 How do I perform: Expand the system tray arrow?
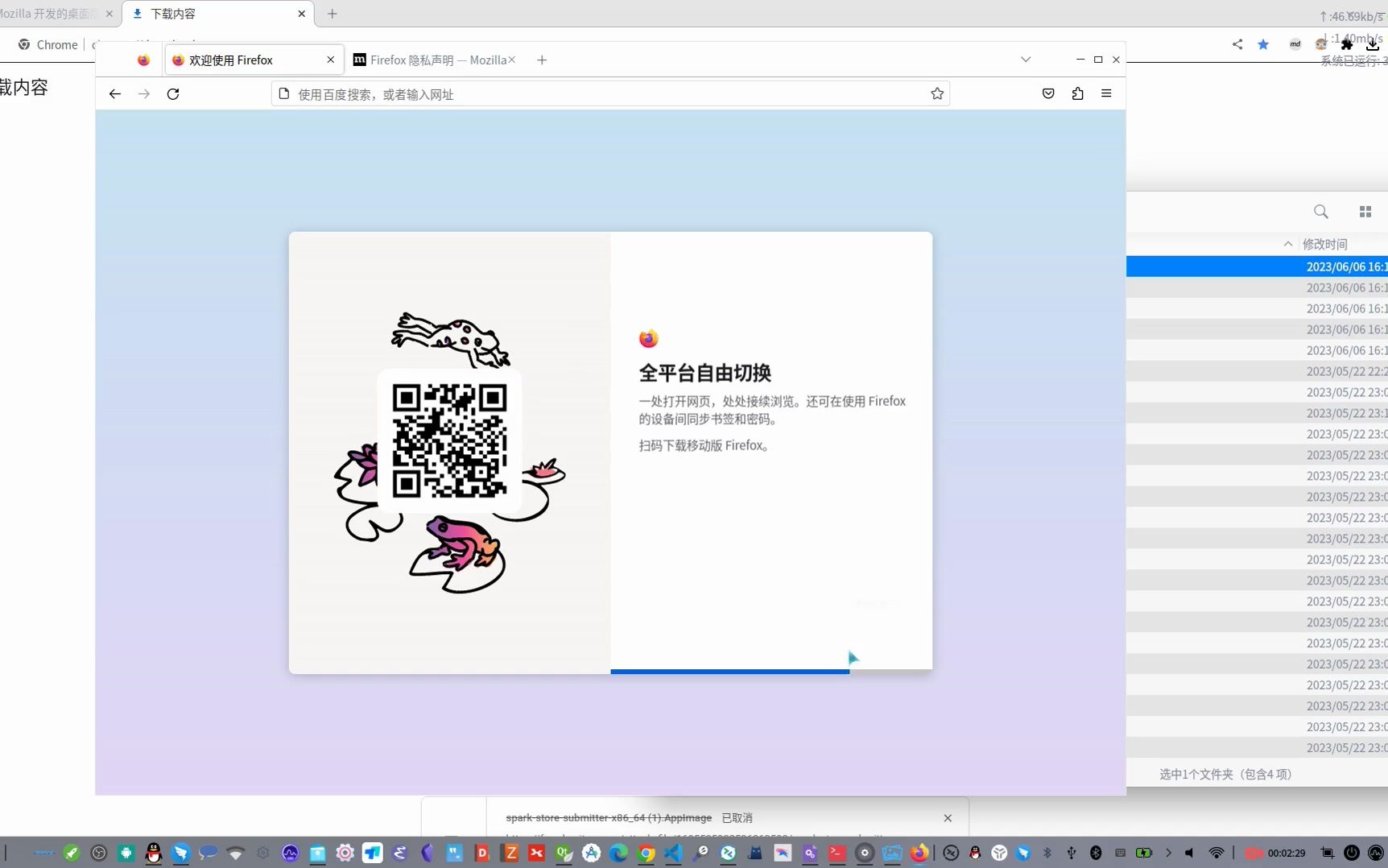coord(1168,853)
